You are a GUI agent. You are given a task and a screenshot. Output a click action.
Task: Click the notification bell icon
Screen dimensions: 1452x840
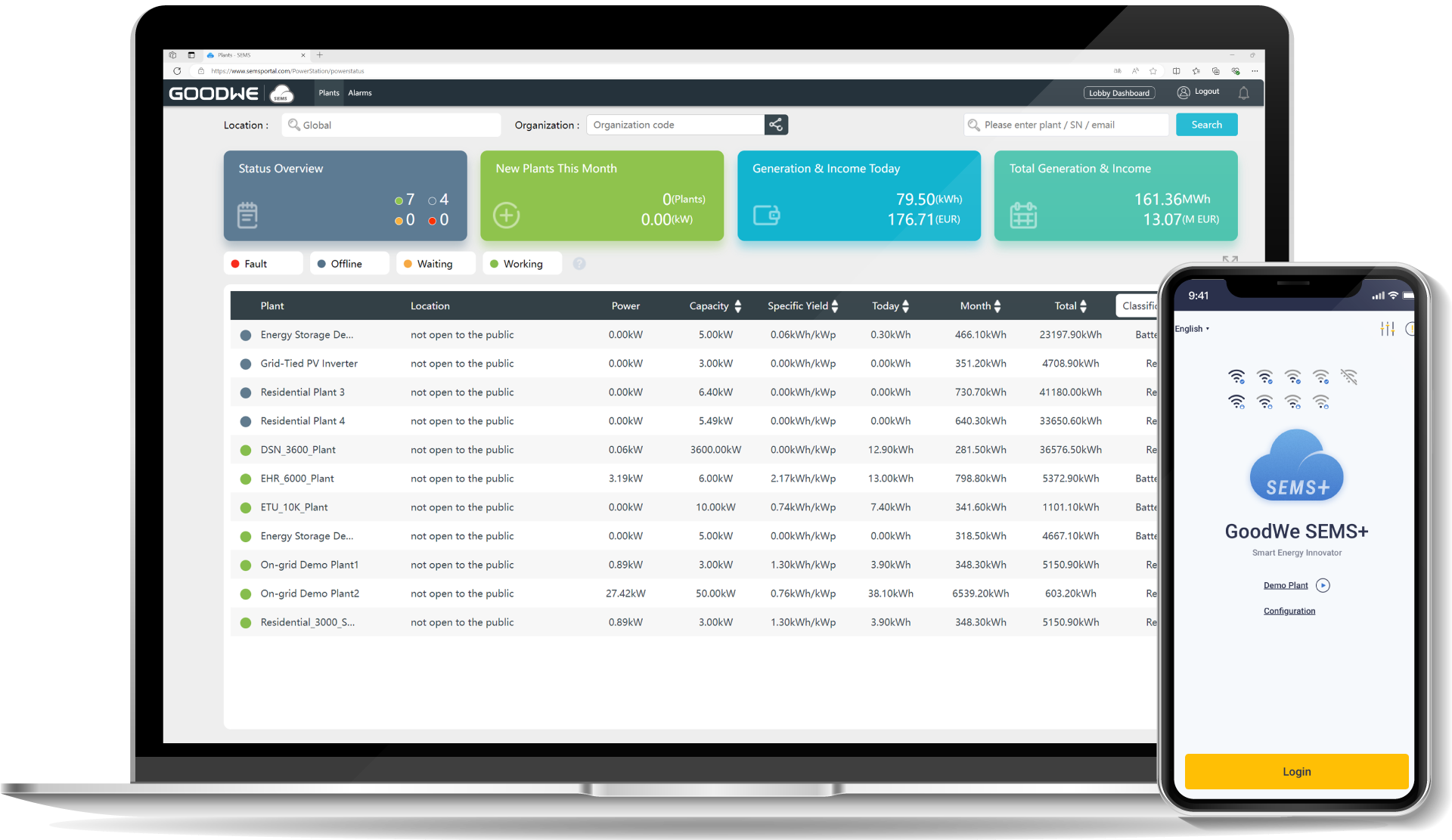pyautogui.click(x=1243, y=93)
